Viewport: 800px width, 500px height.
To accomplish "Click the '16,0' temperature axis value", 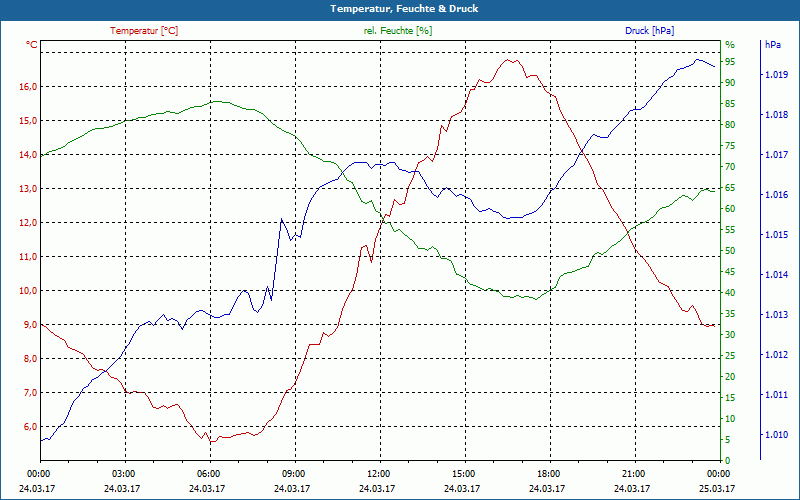I will tap(28, 87).
